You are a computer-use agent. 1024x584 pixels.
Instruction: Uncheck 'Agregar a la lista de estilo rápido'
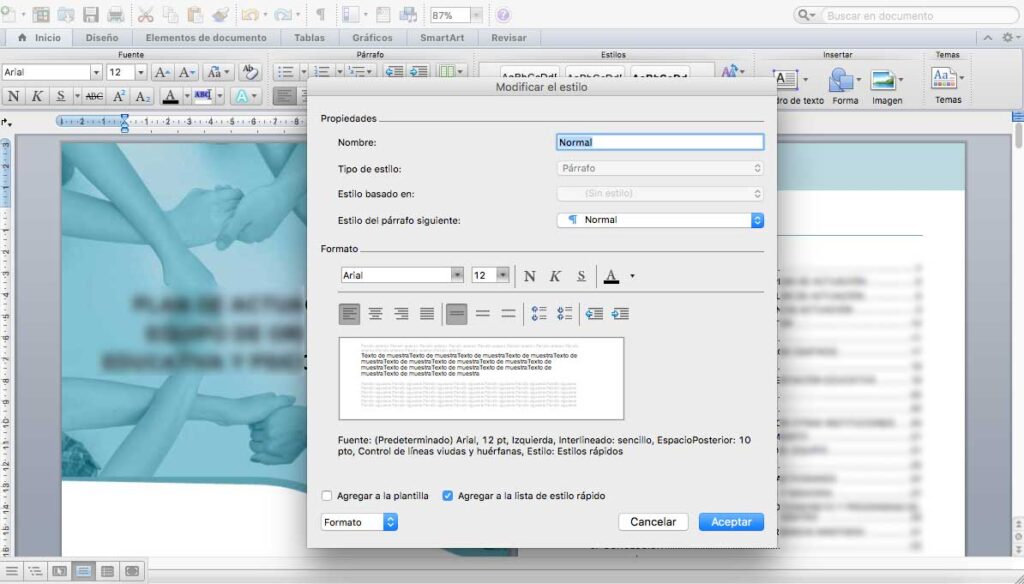coord(447,496)
